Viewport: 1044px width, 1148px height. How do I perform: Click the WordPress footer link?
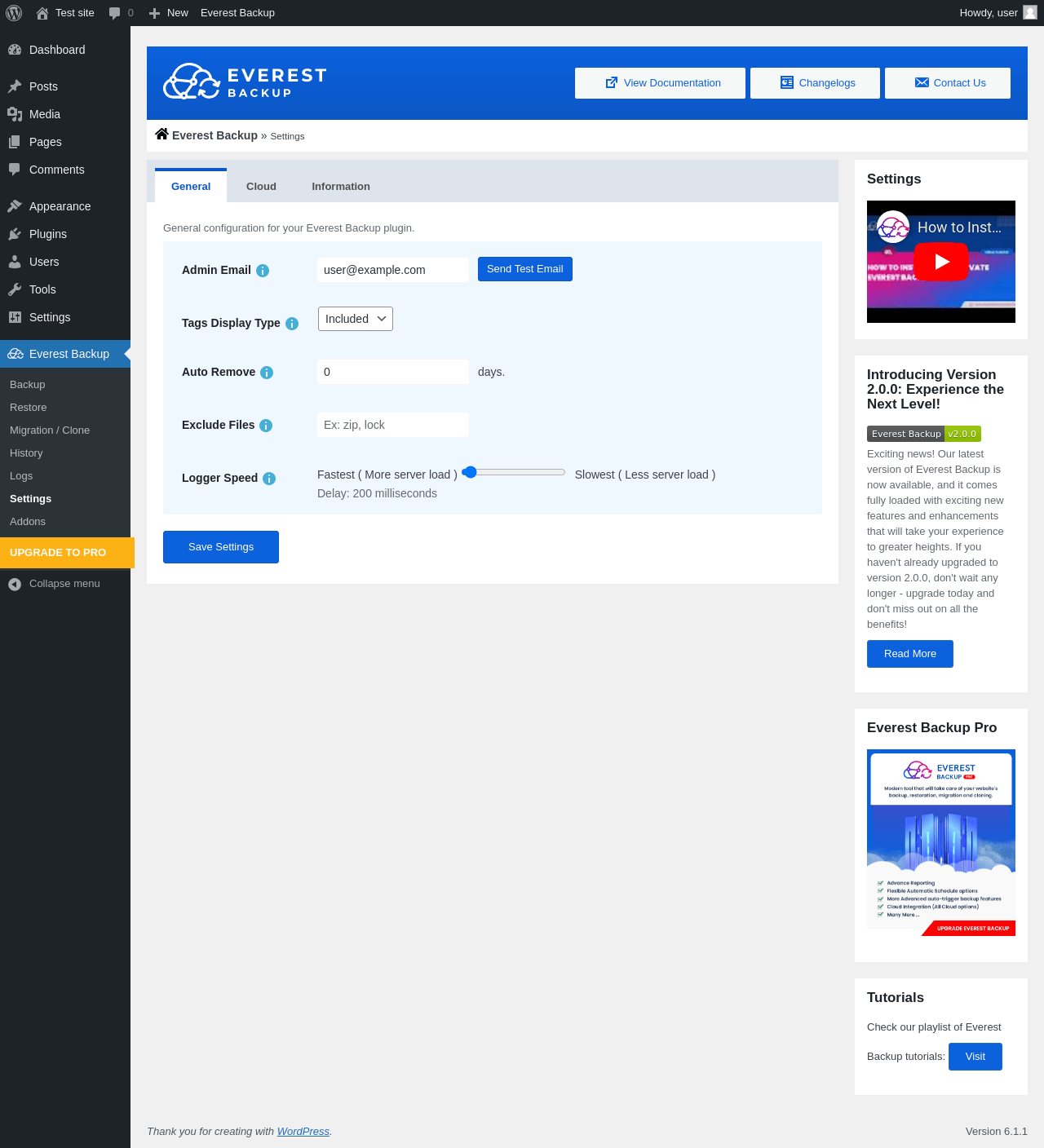[x=303, y=1132]
